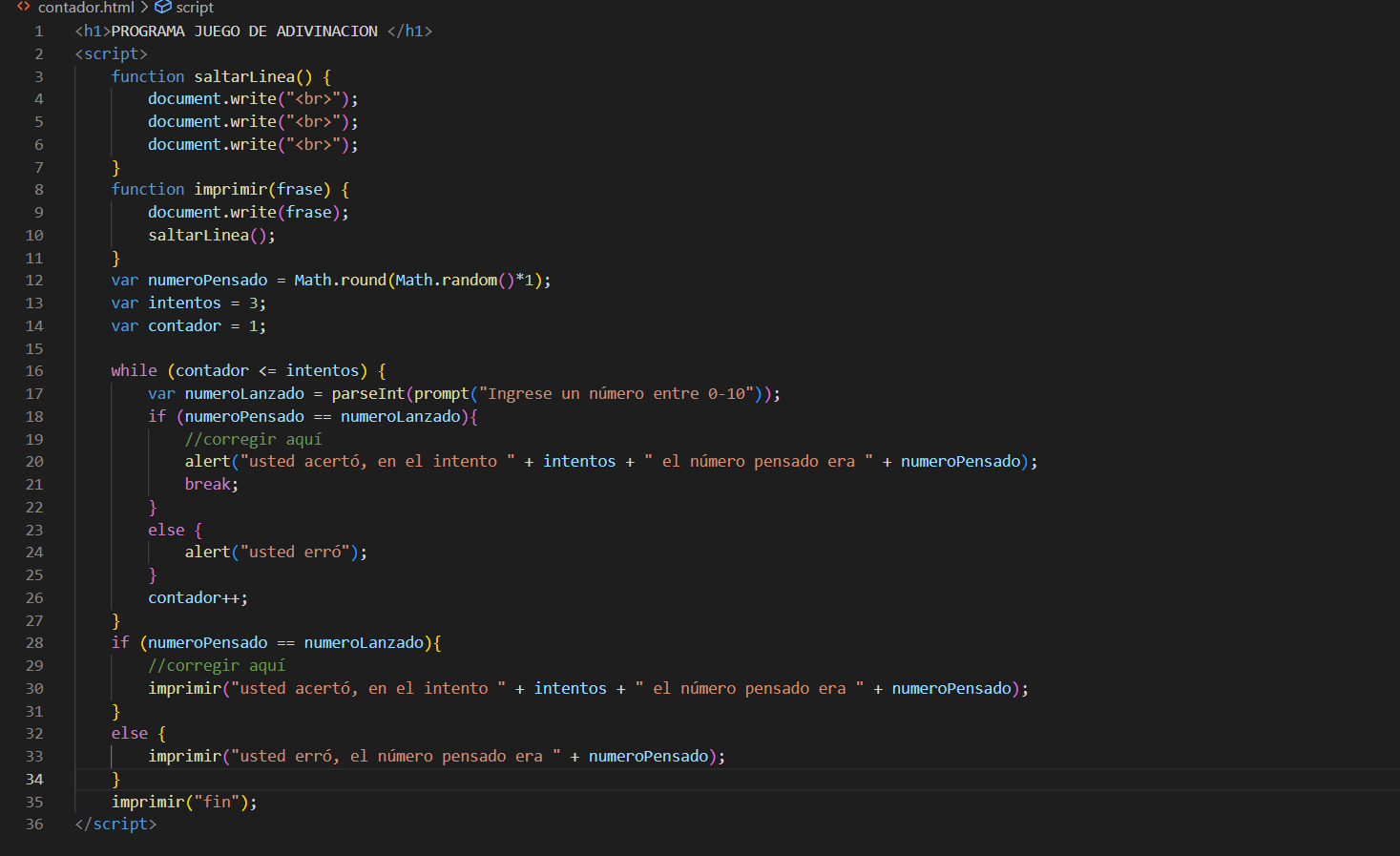Click the cube symbol icon beside script breadcrumb

pyautogui.click(x=163, y=7)
